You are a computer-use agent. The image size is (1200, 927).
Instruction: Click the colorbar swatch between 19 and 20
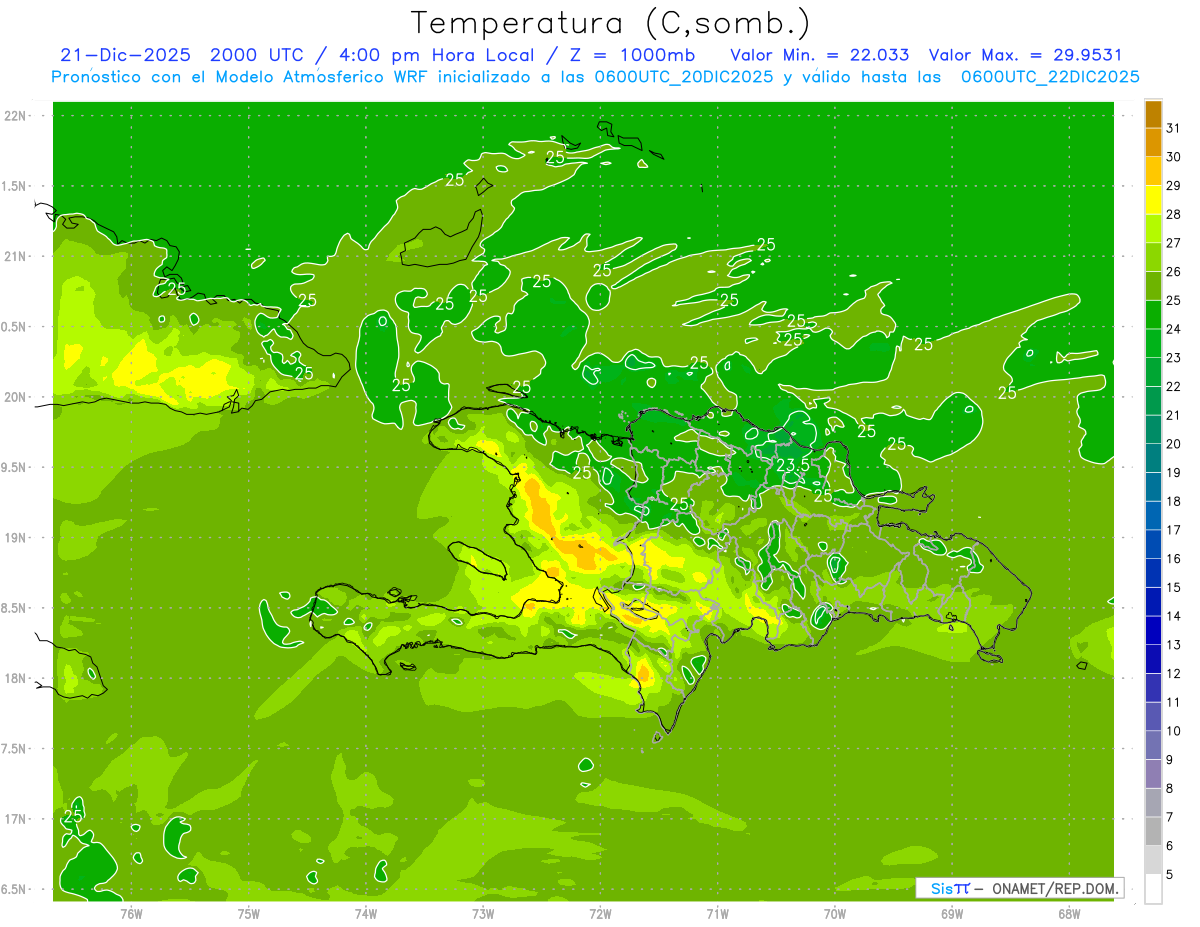tap(1153, 458)
